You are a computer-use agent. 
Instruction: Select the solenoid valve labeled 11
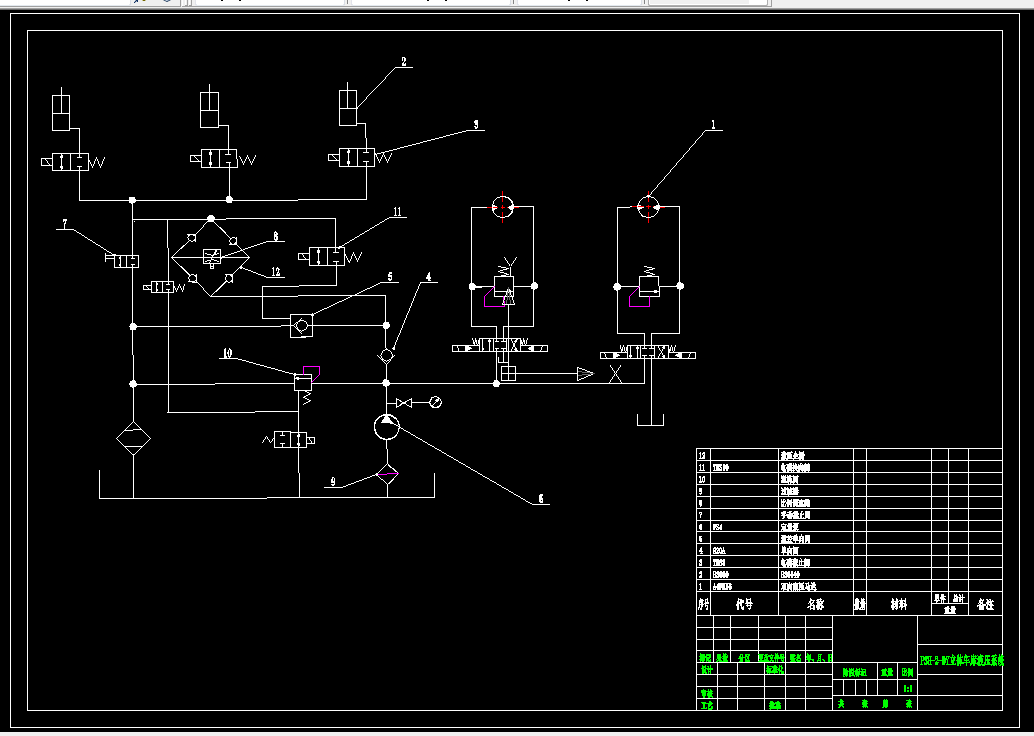330,257
